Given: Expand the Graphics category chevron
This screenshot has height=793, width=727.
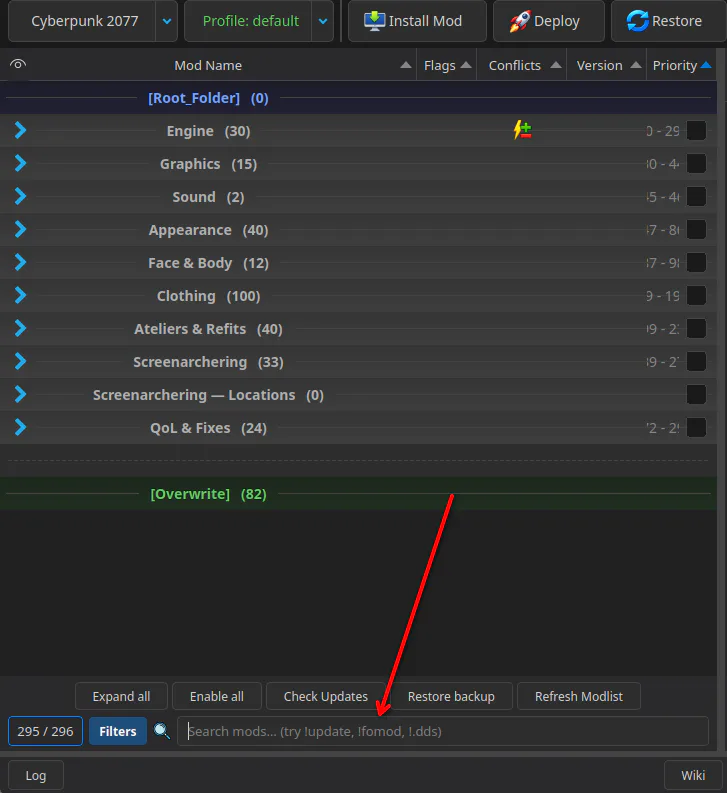Looking at the screenshot, I should click(x=20, y=163).
